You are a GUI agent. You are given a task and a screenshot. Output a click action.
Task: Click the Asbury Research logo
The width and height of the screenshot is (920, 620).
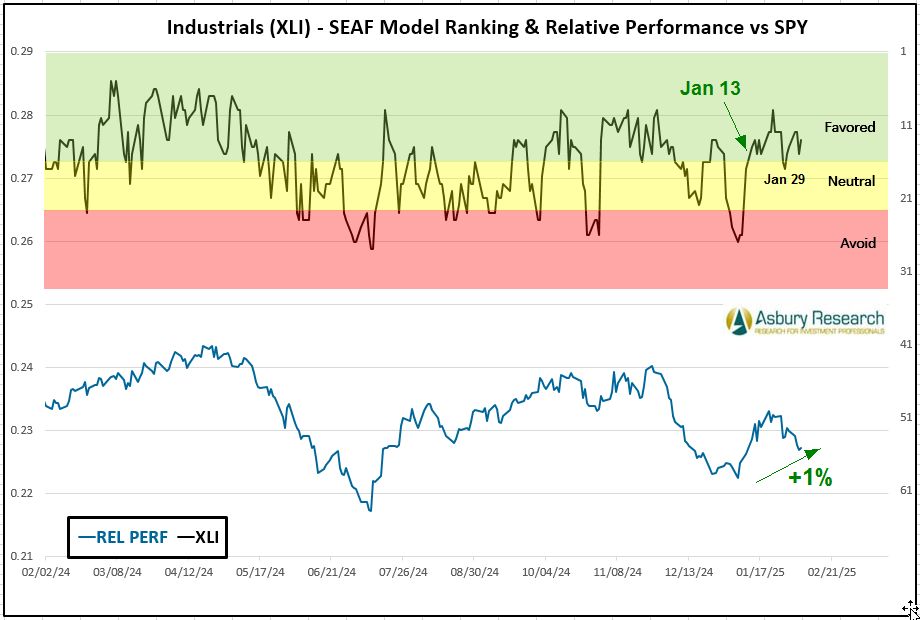tap(805, 321)
